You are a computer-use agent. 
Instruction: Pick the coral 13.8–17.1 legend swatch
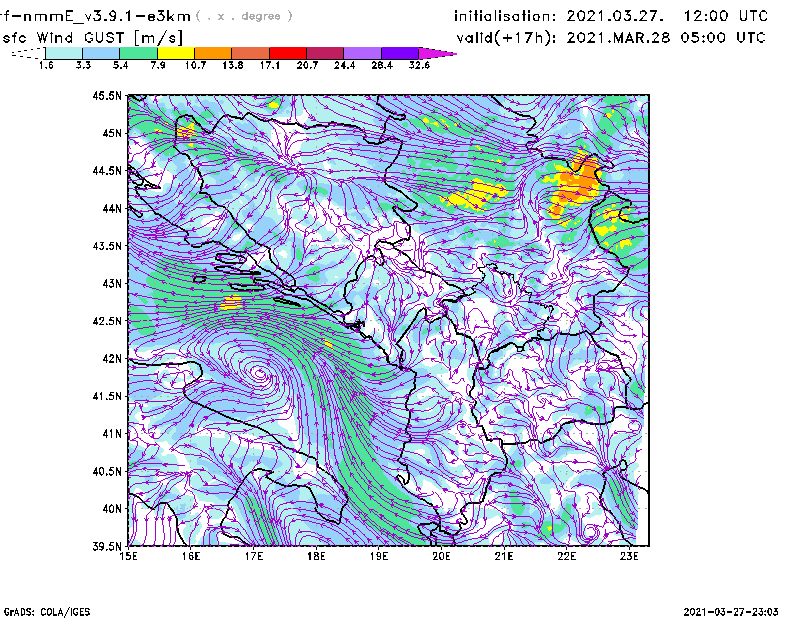coord(251,53)
